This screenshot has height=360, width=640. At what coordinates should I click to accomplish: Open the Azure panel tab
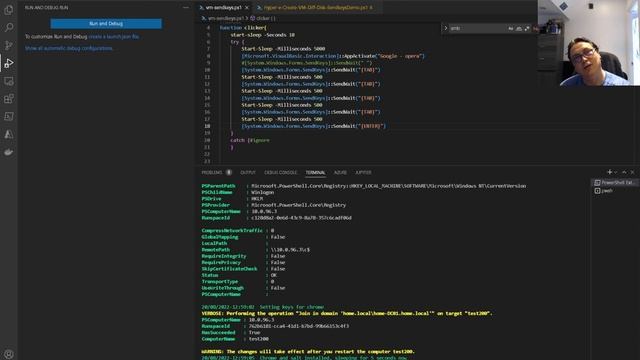(340, 173)
